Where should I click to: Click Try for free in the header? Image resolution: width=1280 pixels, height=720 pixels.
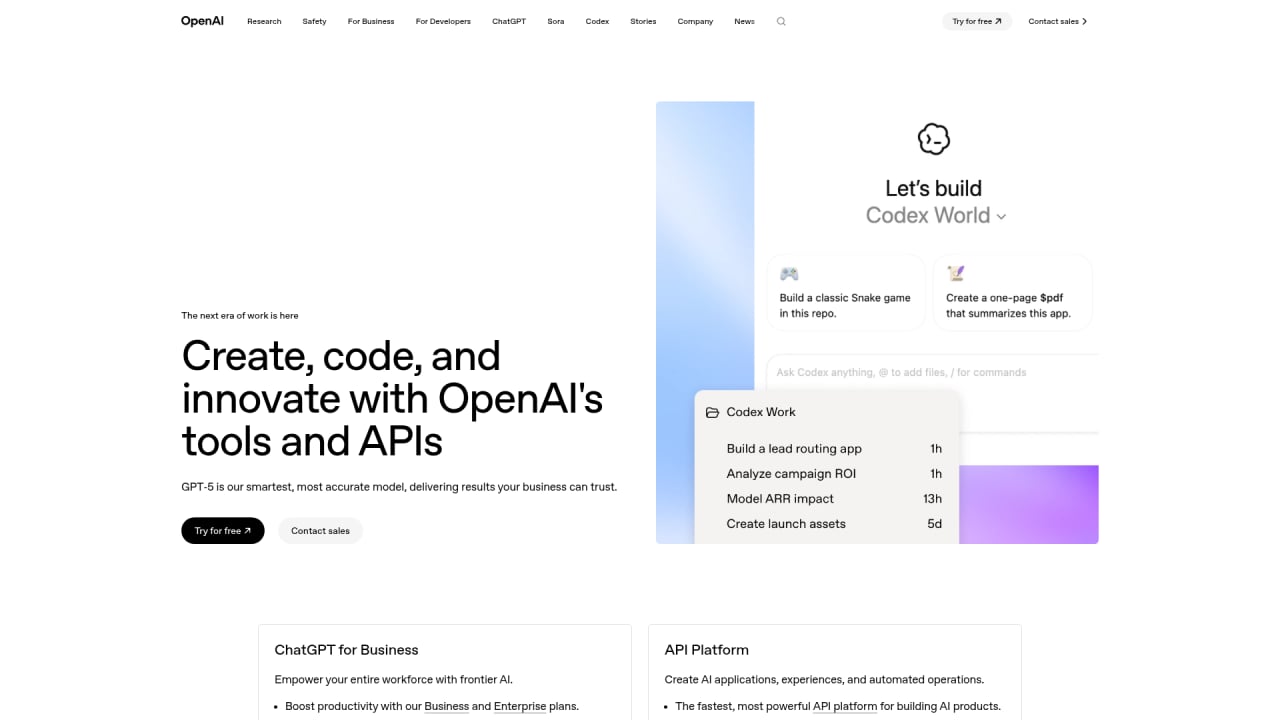coord(977,21)
